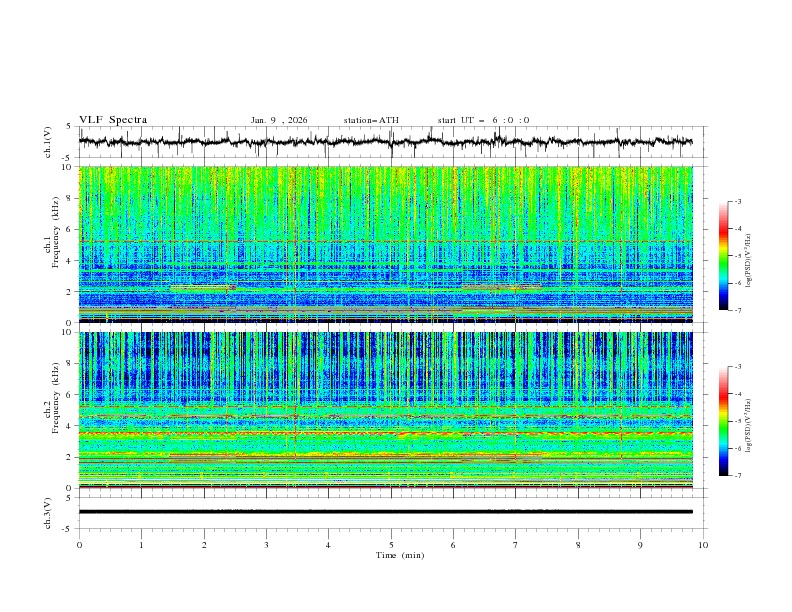Click the 'ch.3(V)' axis label
The height and width of the screenshot is (612, 792).
pyautogui.click(x=48, y=513)
